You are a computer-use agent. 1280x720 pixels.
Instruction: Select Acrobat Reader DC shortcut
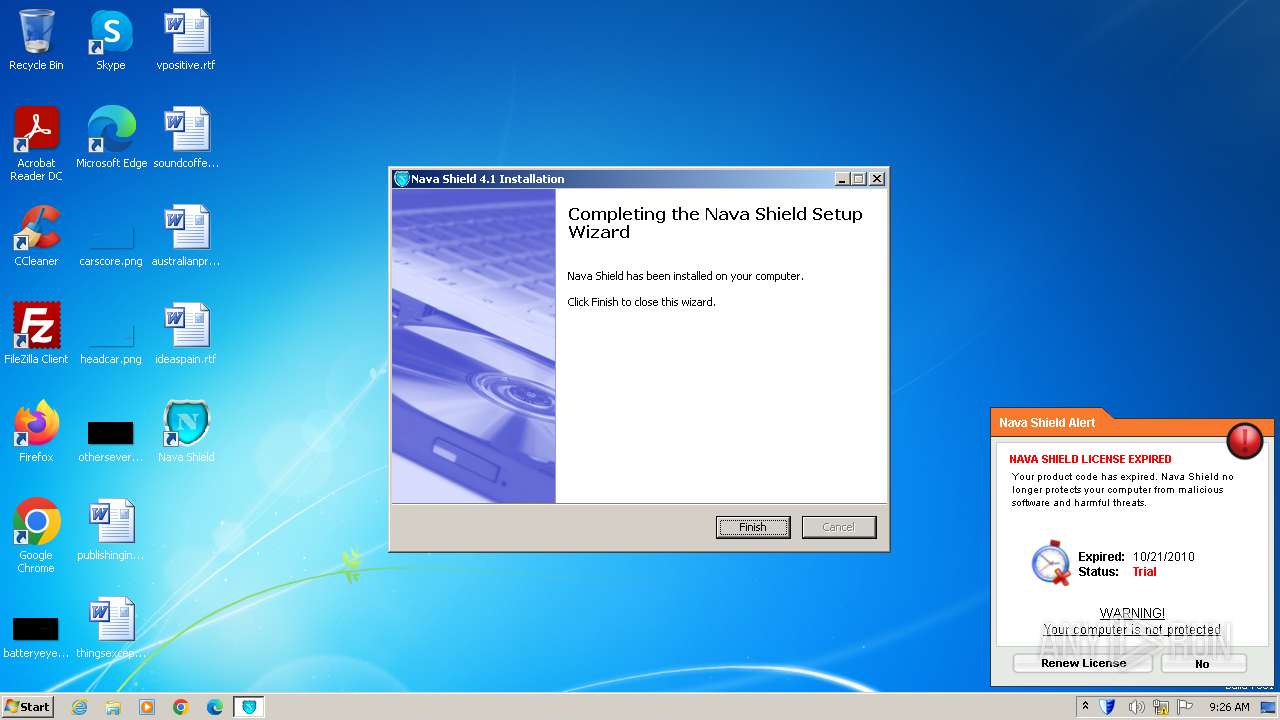pyautogui.click(x=36, y=144)
